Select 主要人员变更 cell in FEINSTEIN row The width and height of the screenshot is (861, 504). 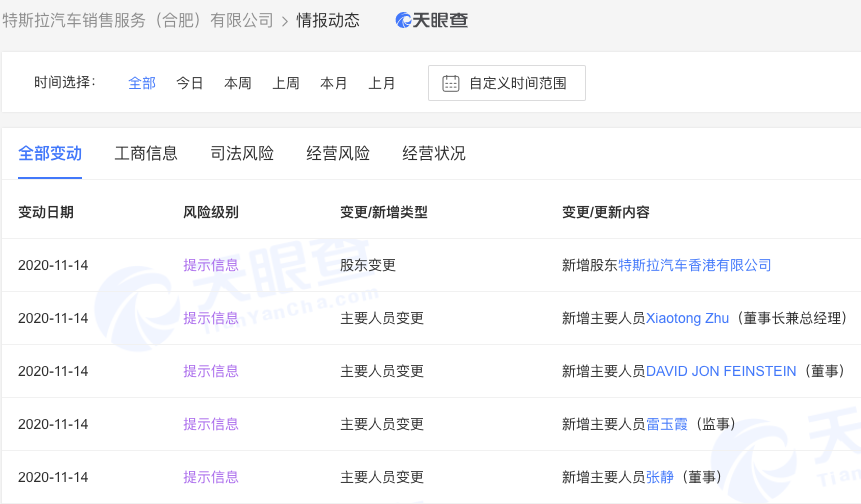(382, 371)
